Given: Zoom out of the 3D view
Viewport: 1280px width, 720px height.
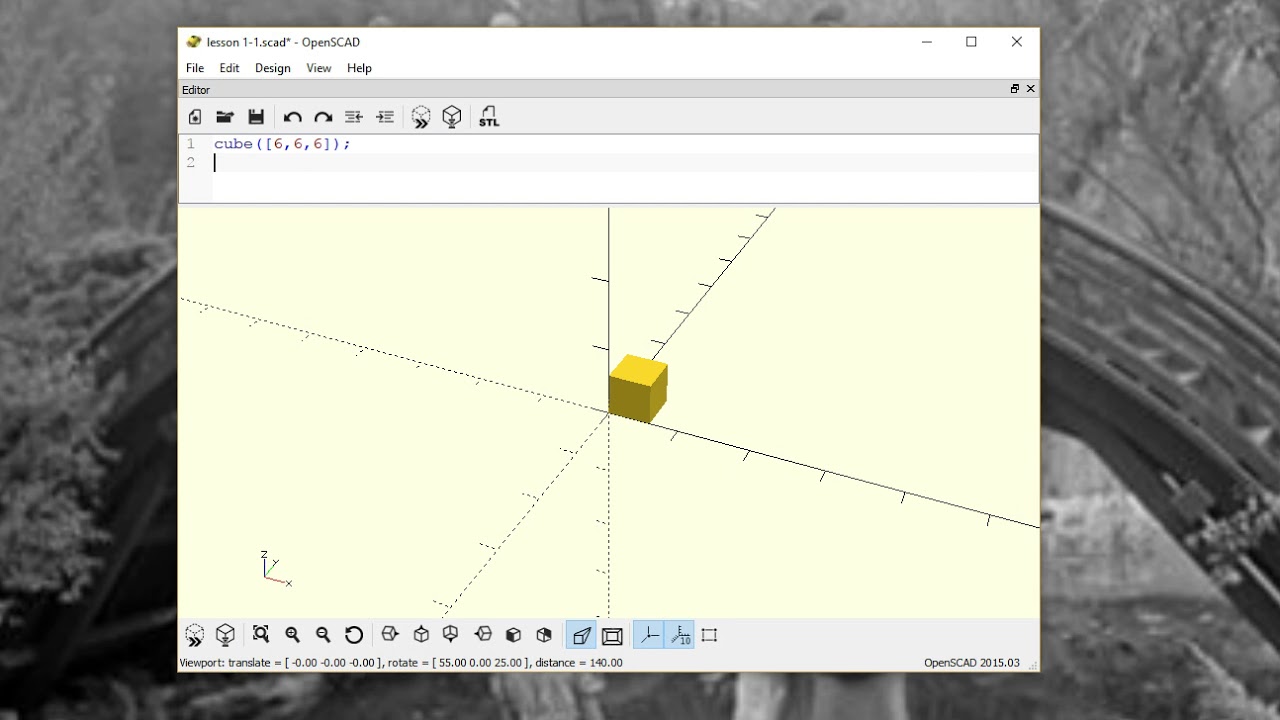Looking at the screenshot, I should click(x=323, y=634).
